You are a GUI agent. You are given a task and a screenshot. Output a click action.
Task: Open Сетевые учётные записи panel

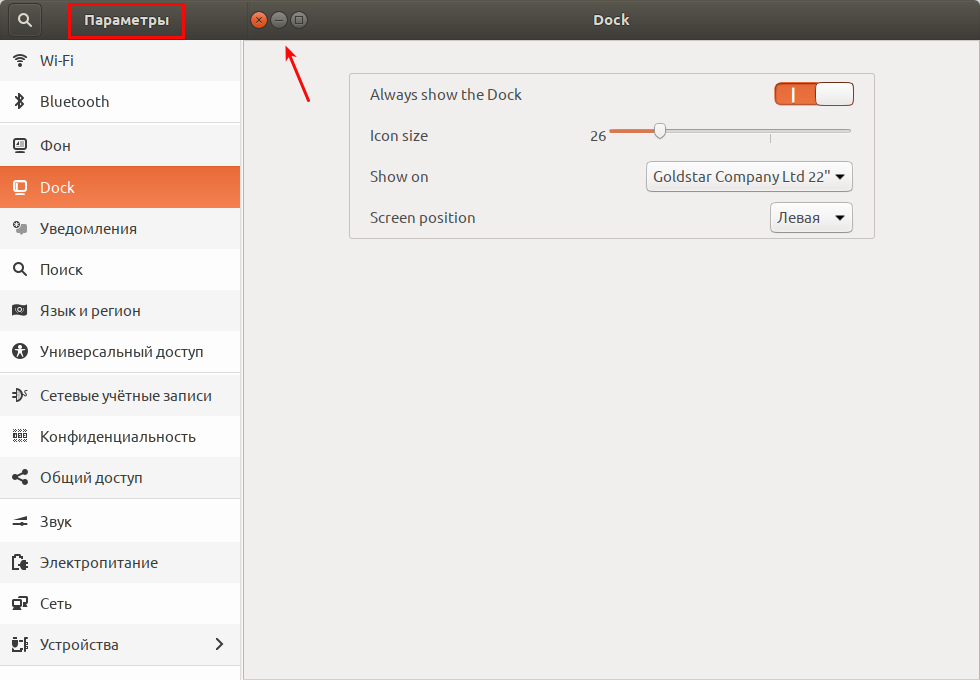[x=120, y=396]
